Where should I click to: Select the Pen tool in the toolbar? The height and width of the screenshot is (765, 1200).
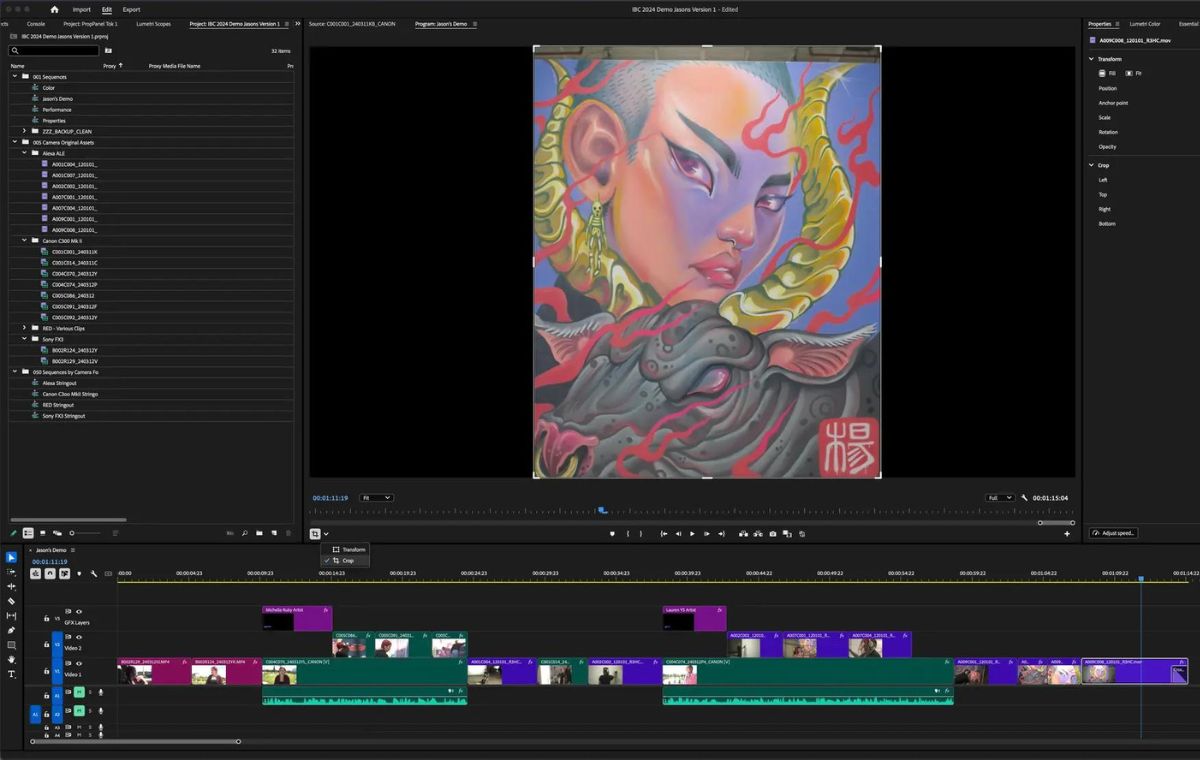(x=11, y=630)
